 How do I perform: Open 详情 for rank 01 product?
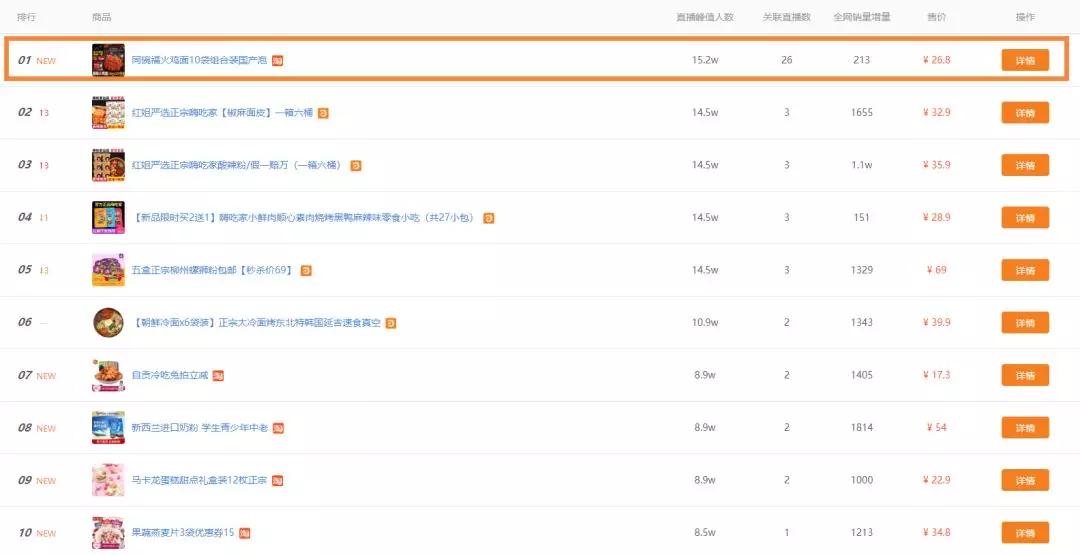pos(1025,60)
